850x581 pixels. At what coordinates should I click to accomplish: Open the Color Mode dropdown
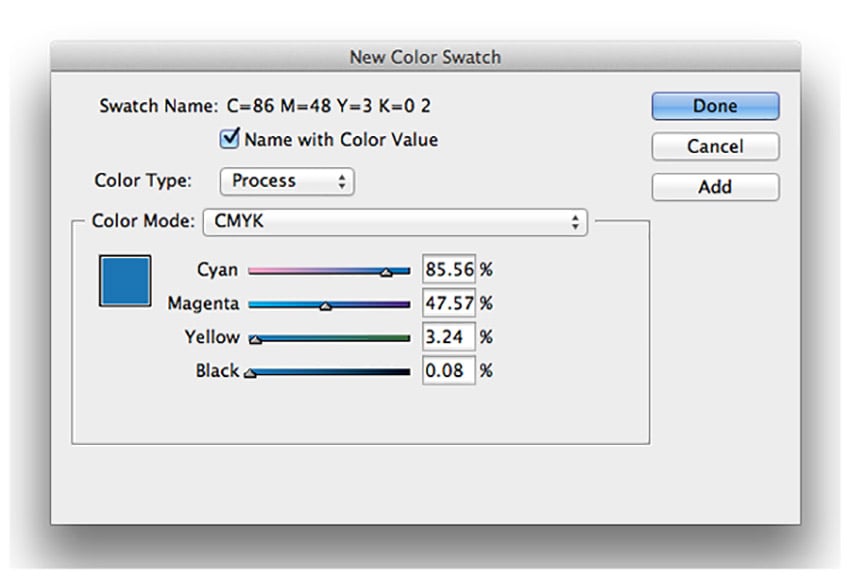395,221
